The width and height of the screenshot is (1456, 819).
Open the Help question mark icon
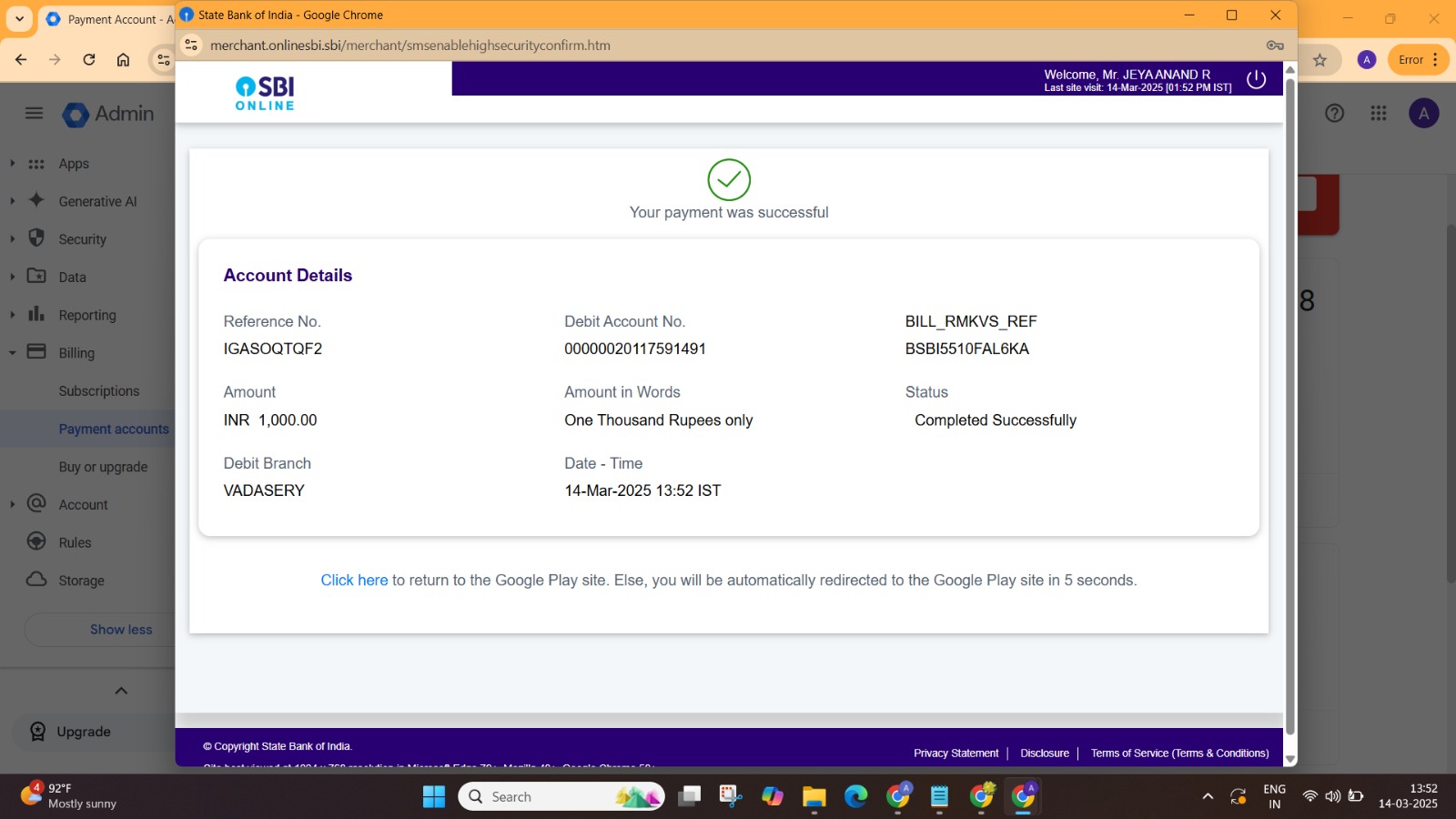pyautogui.click(x=1334, y=114)
